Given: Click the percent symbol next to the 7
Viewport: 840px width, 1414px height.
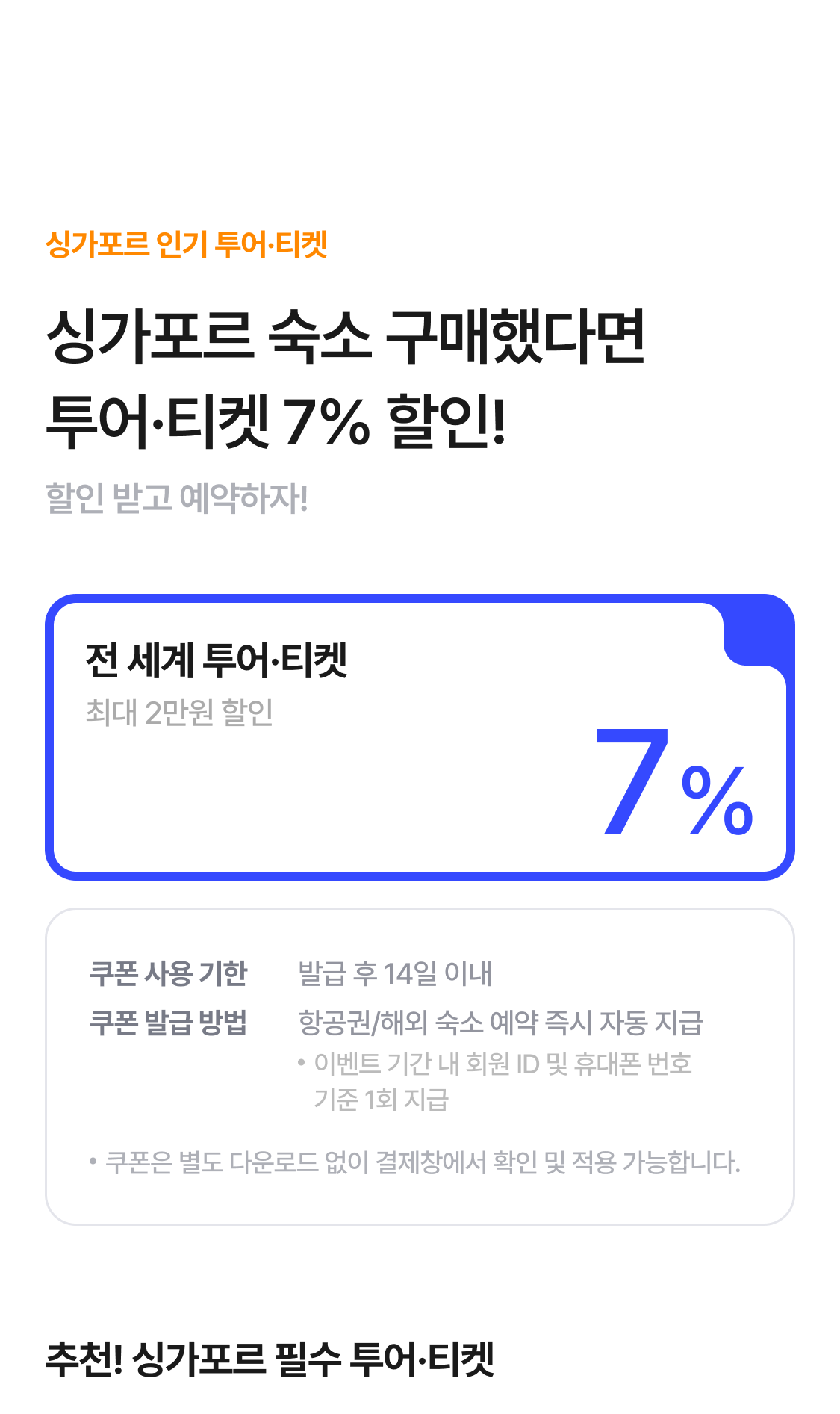Looking at the screenshot, I should tap(718, 801).
